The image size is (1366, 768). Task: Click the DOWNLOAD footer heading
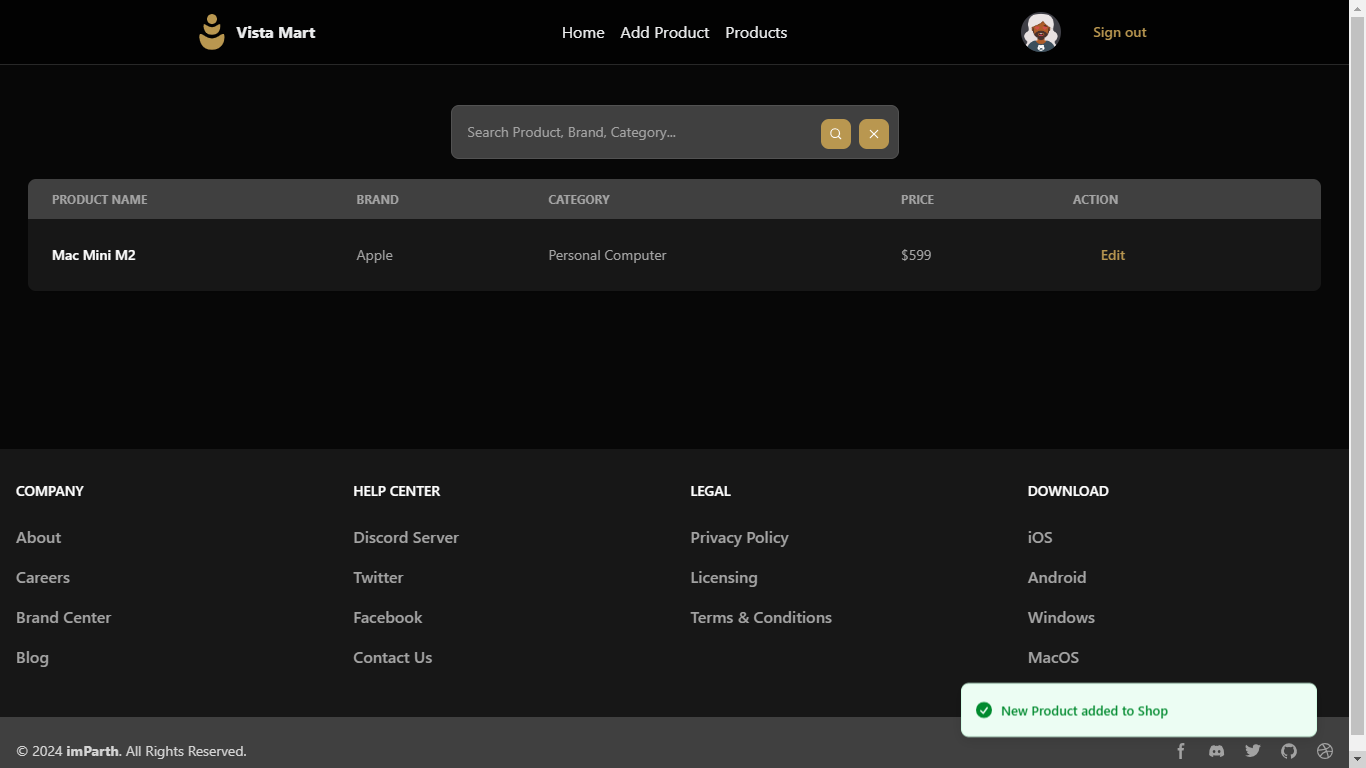[1068, 491]
